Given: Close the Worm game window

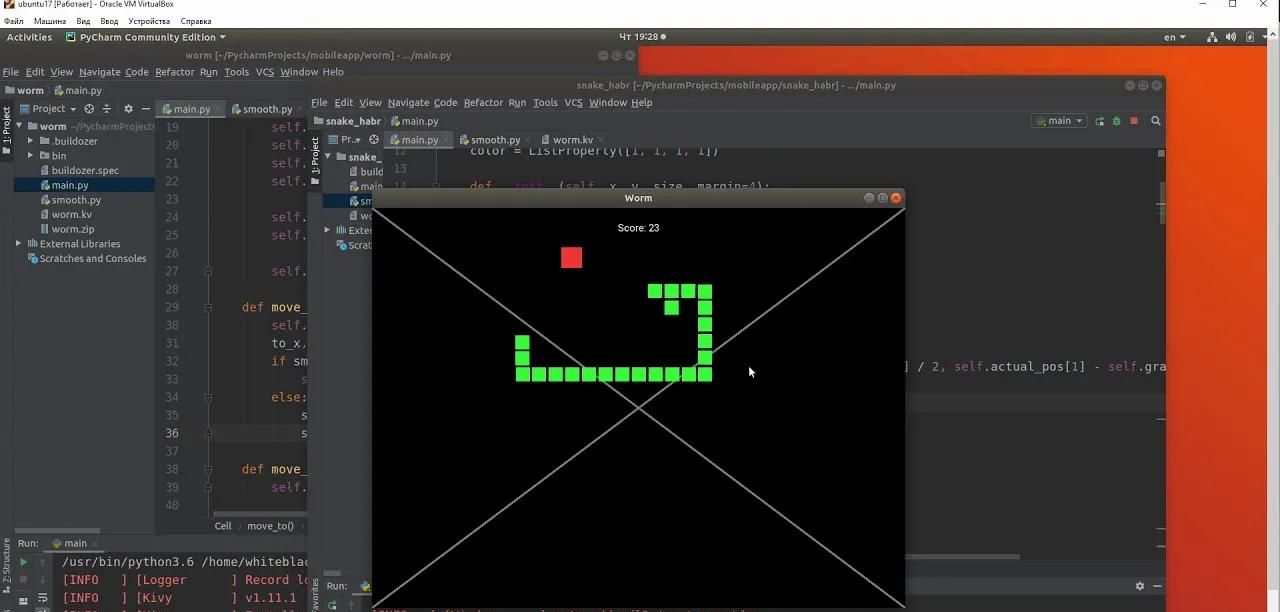Looking at the screenshot, I should point(896,198).
